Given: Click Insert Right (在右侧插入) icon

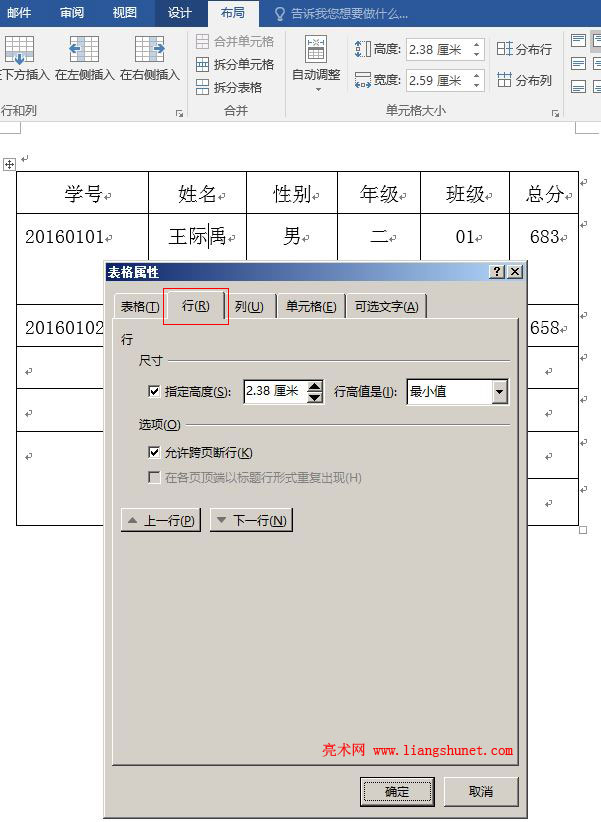Looking at the screenshot, I should pyautogui.click(x=149, y=50).
